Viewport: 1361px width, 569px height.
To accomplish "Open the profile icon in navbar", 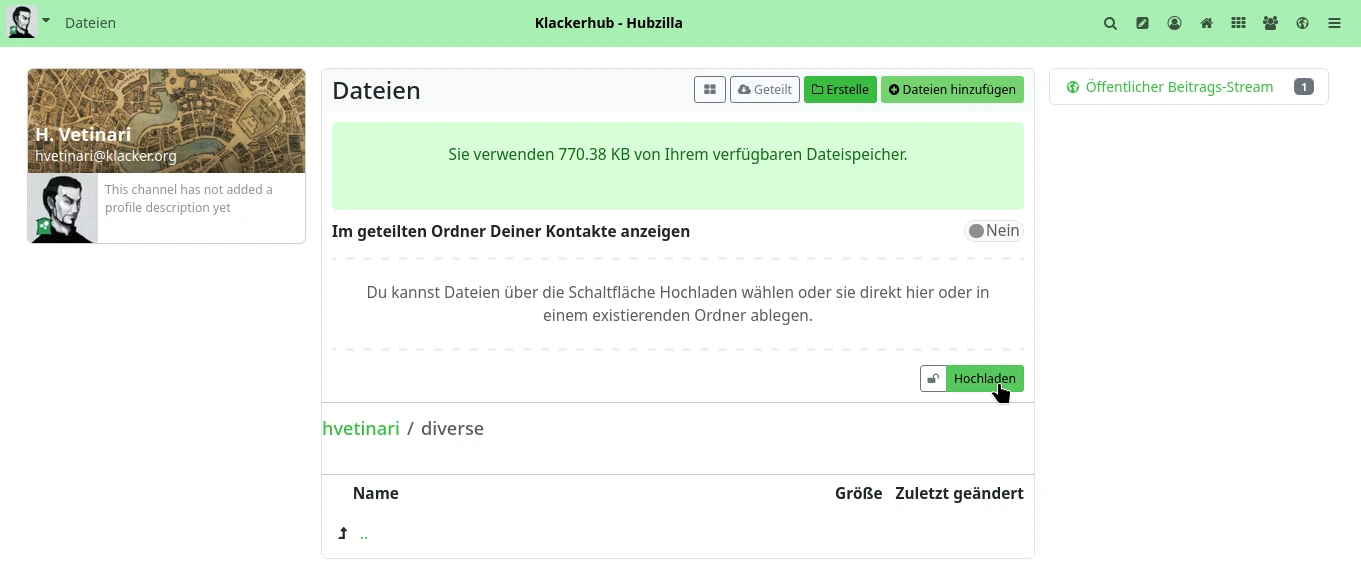I will (x=1174, y=23).
